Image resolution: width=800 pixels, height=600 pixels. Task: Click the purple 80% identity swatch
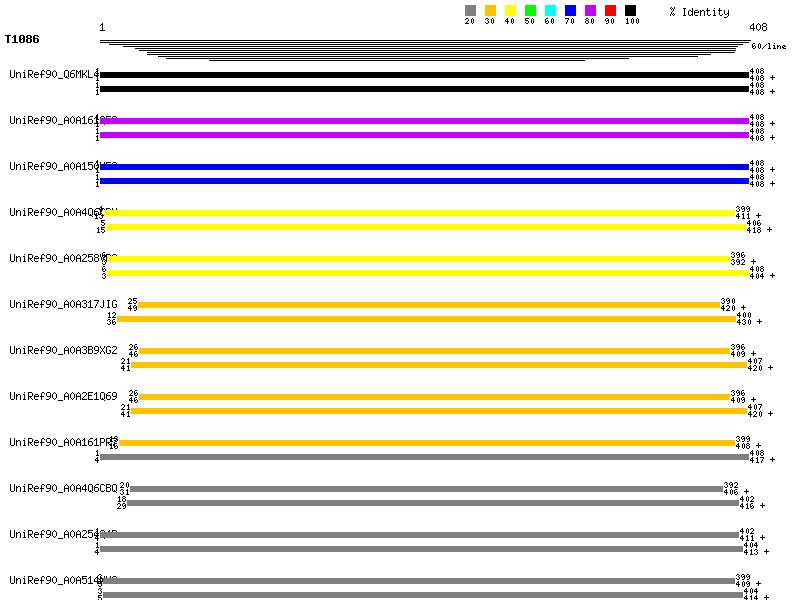coord(590,11)
